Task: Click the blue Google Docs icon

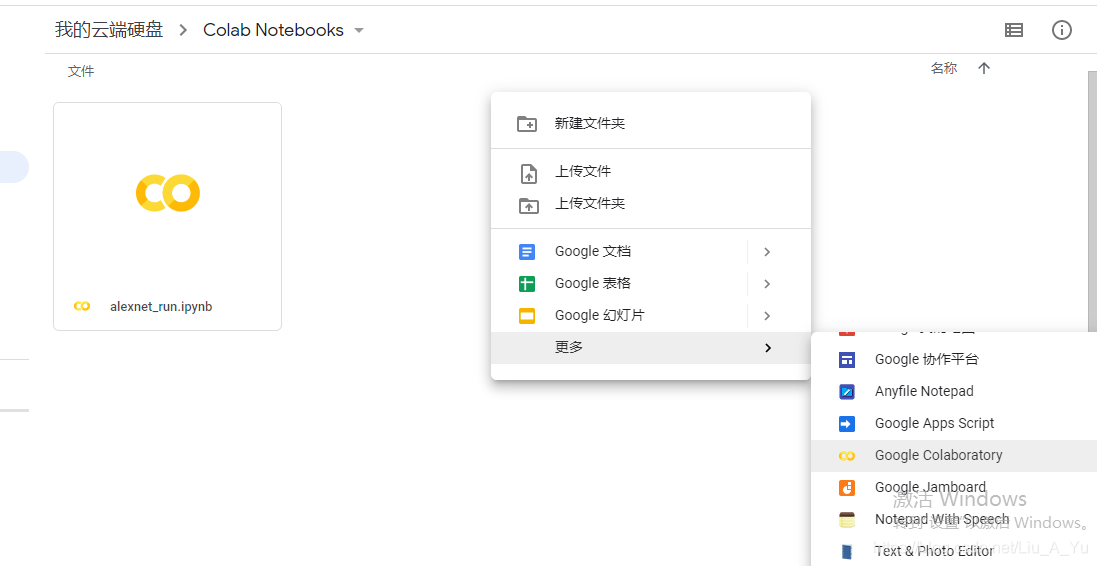Action: 527,252
